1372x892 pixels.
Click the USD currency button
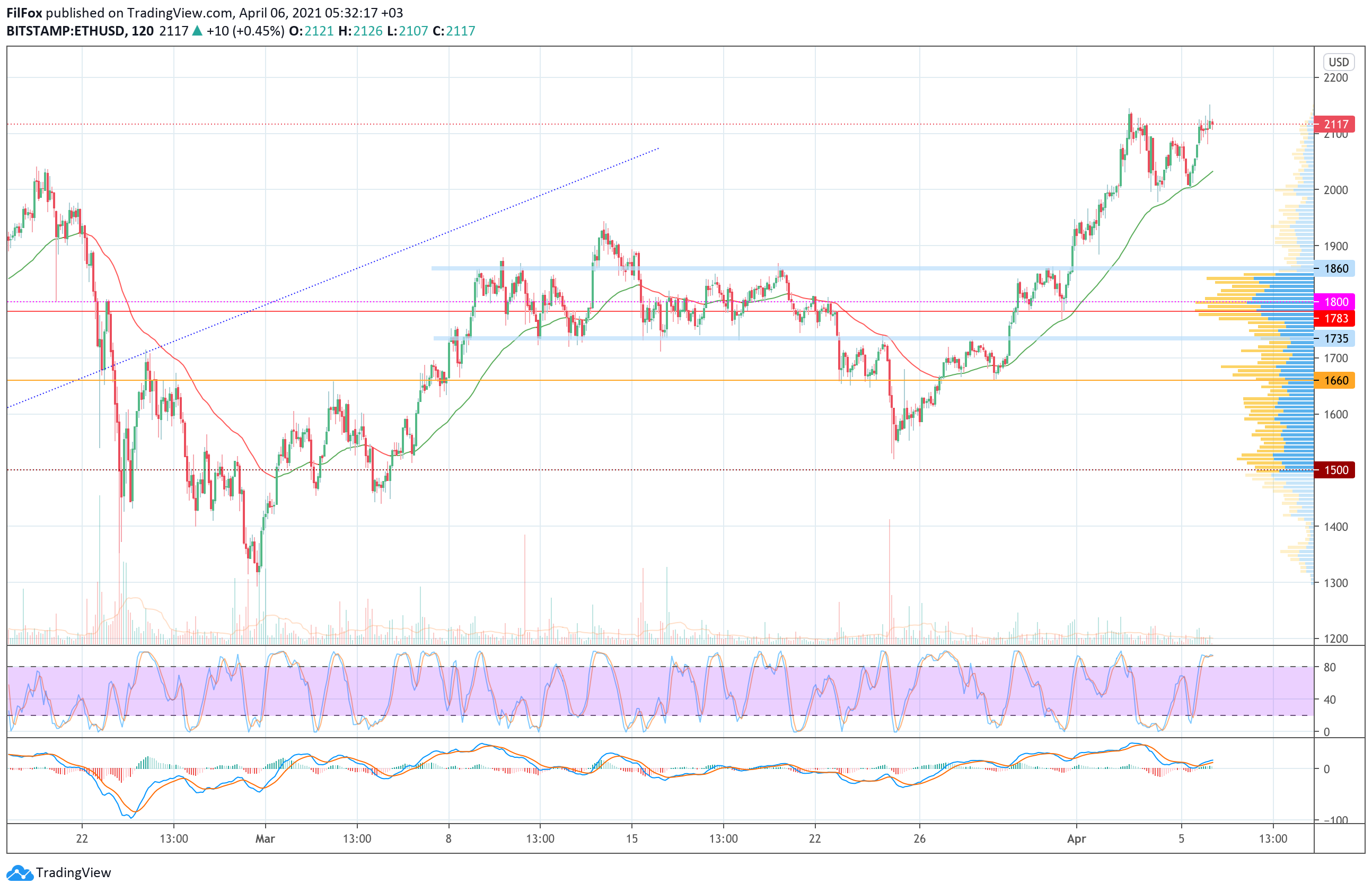click(x=1338, y=62)
